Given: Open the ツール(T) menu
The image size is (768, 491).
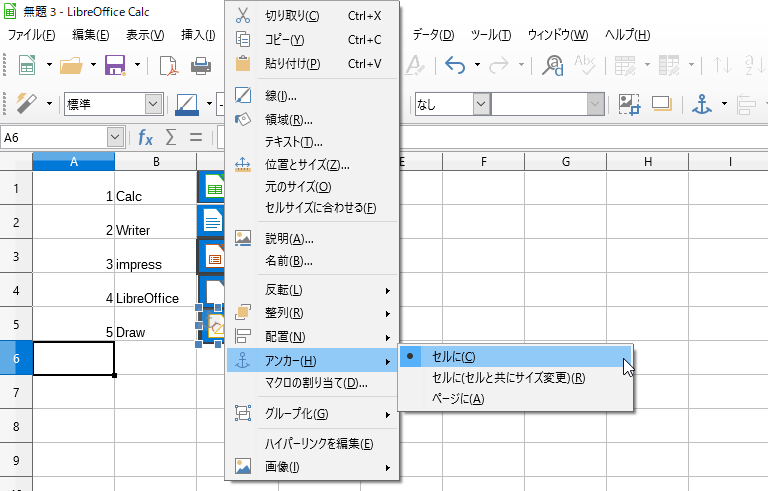Looking at the screenshot, I should pos(491,35).
